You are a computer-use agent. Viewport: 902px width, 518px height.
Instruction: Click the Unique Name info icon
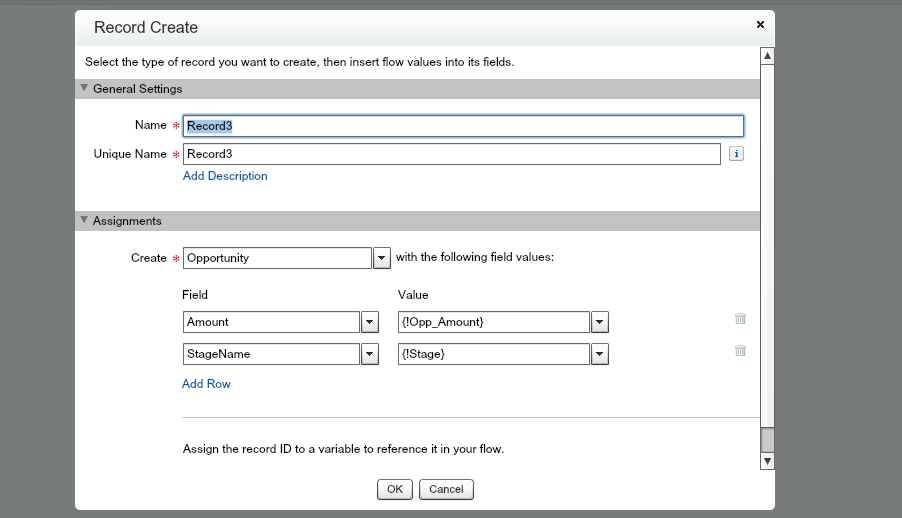(x=736, y=154)
